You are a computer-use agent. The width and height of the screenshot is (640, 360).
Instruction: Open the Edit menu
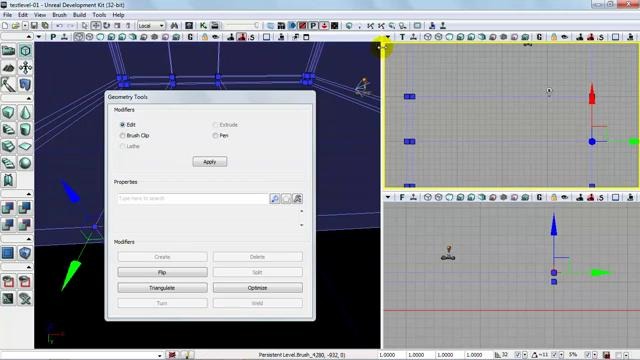click(x=23, y=15)
